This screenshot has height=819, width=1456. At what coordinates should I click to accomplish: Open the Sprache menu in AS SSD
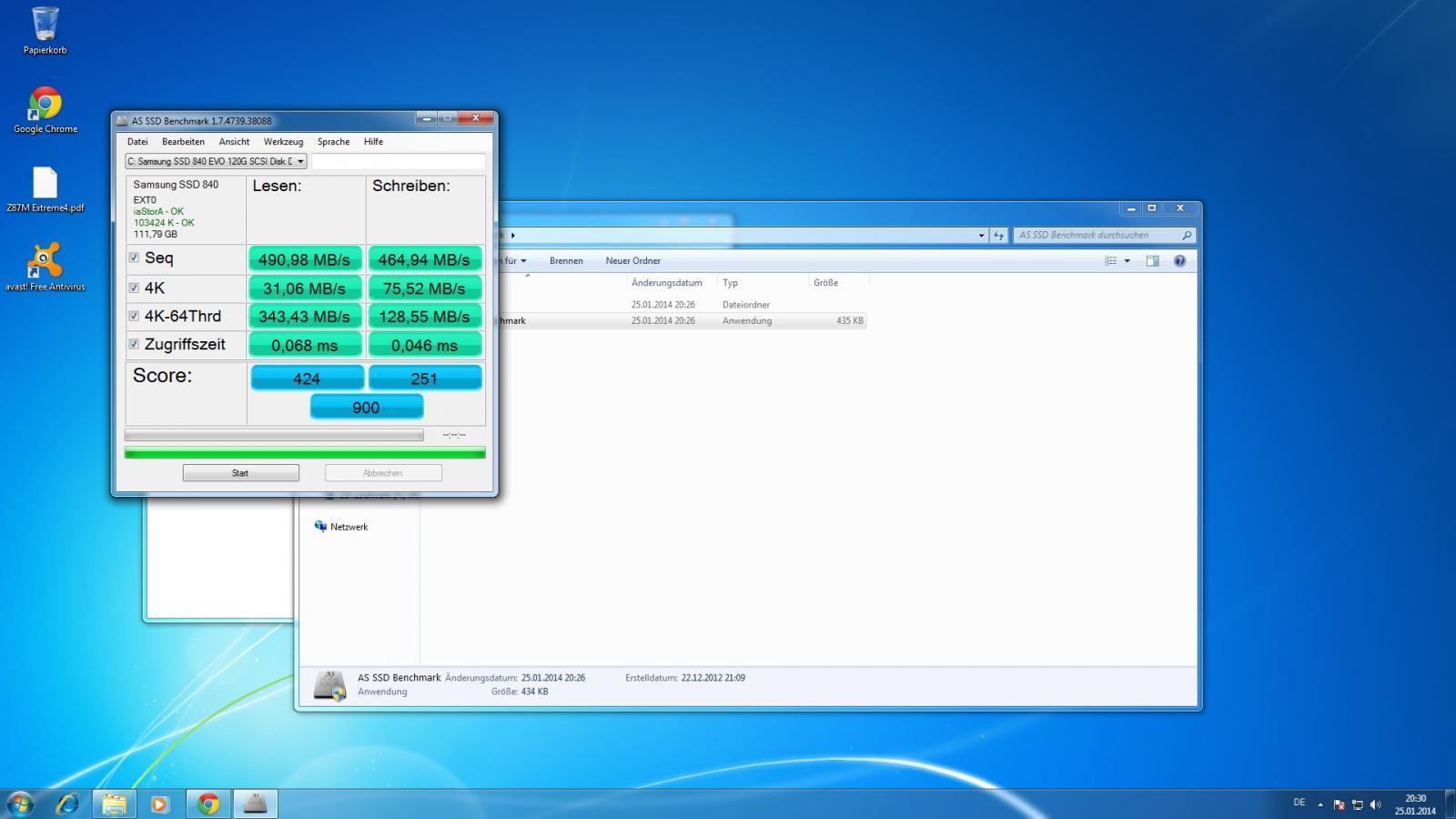(333, 142)
